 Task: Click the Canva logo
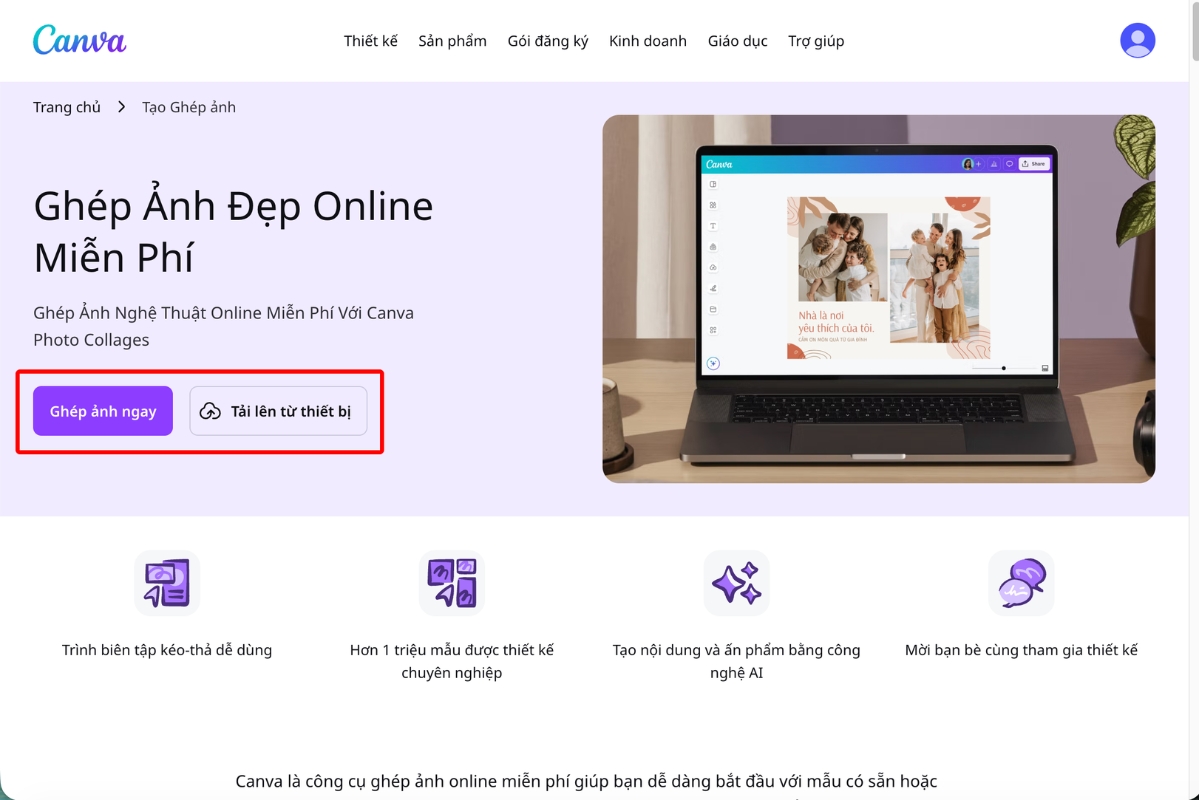79,40
